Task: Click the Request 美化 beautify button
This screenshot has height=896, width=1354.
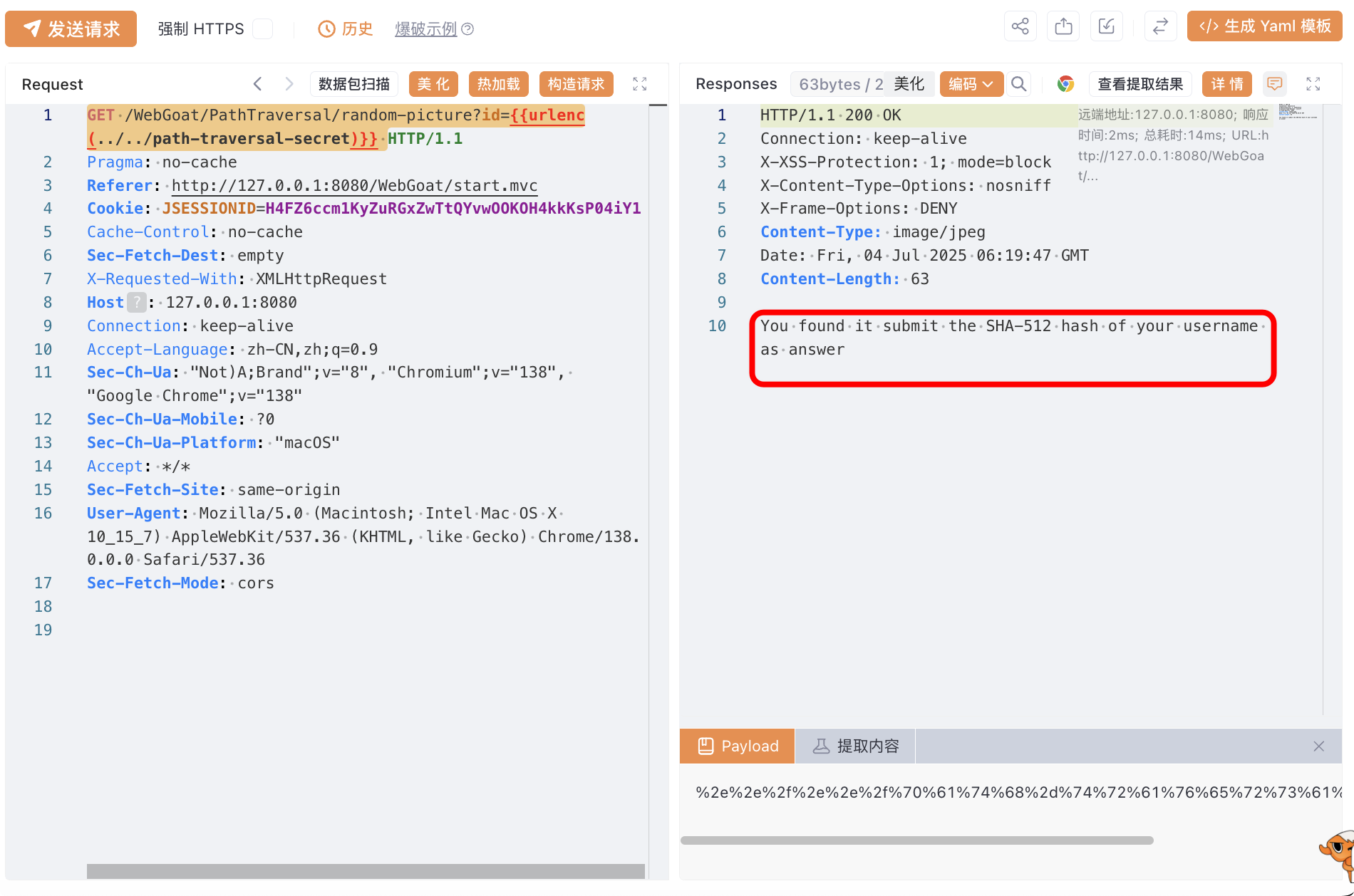Action: tap(433, 84)
